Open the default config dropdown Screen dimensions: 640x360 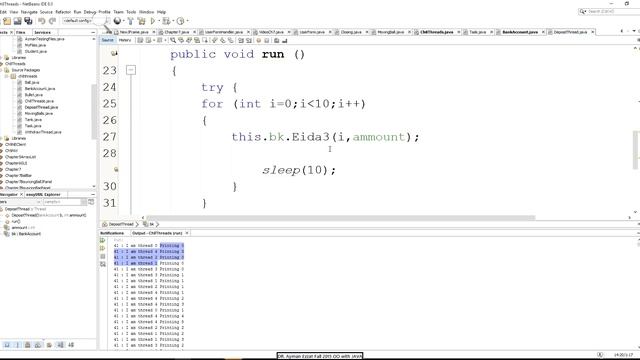pos(86,20)
